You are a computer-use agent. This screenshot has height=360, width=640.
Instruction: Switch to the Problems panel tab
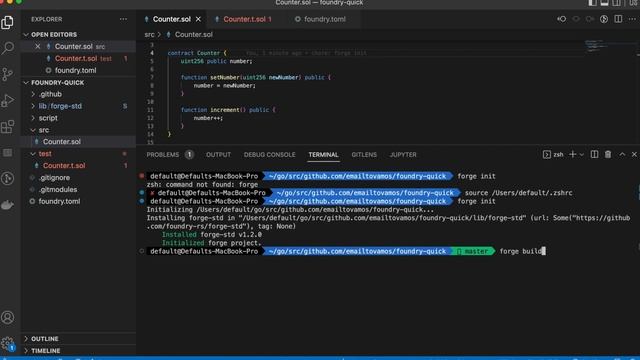tap(169, 155)
